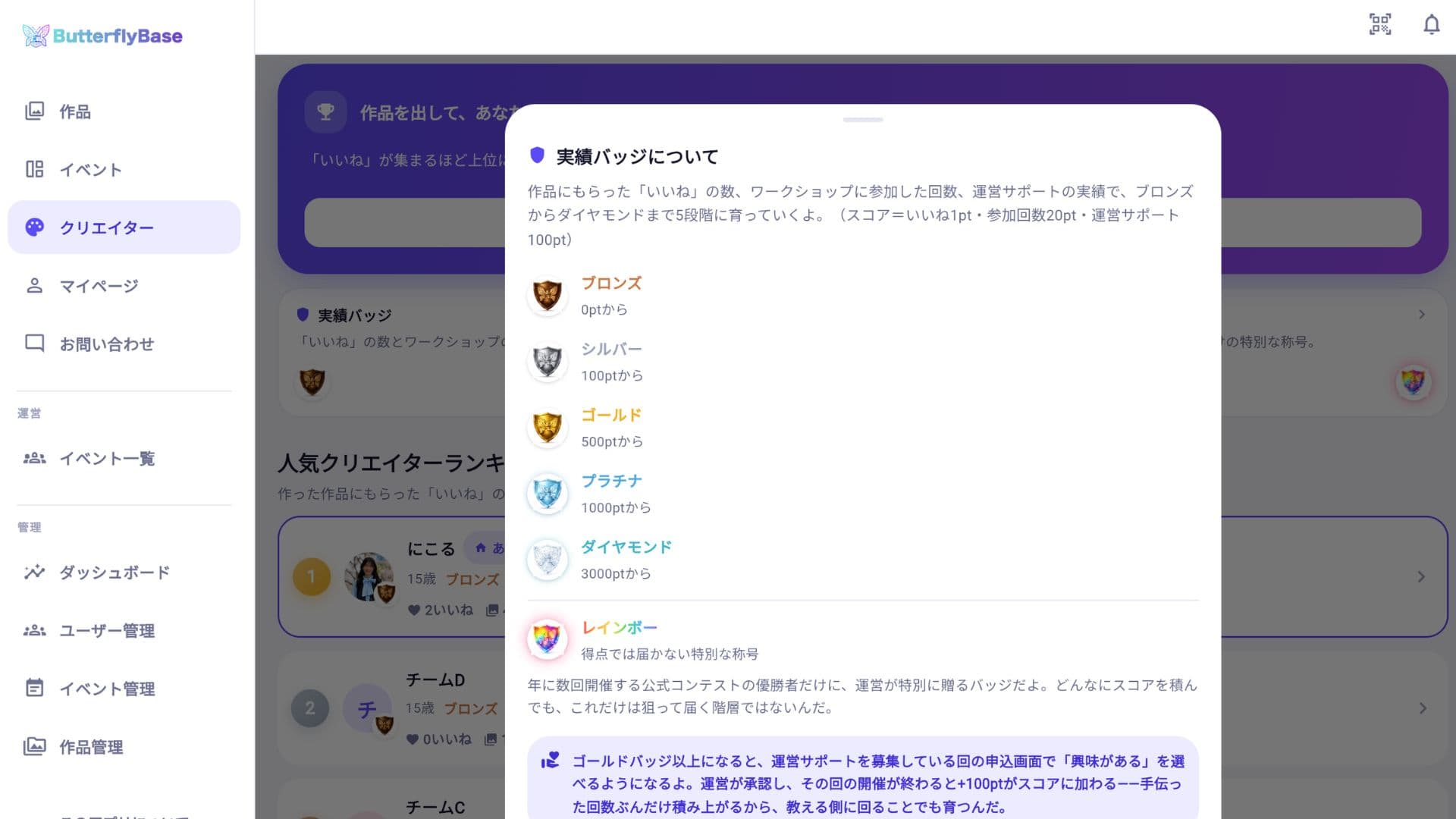Click the 1000ptから threshold text
Image resolution: width=1456 pixels, height=819 pixels.
point(616,507)
